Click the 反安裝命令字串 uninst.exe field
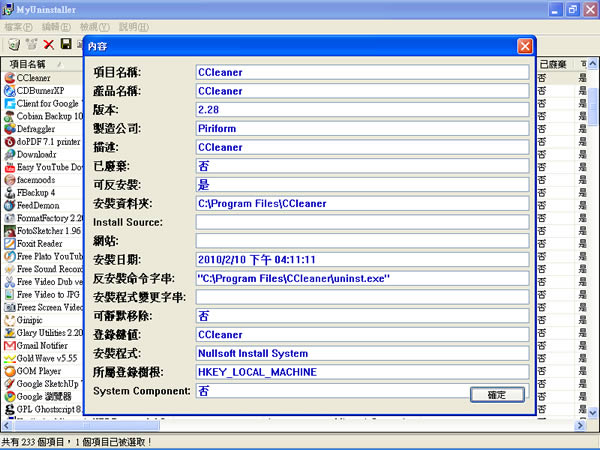This screenshot has height=450, width=600. click(362, 279)
